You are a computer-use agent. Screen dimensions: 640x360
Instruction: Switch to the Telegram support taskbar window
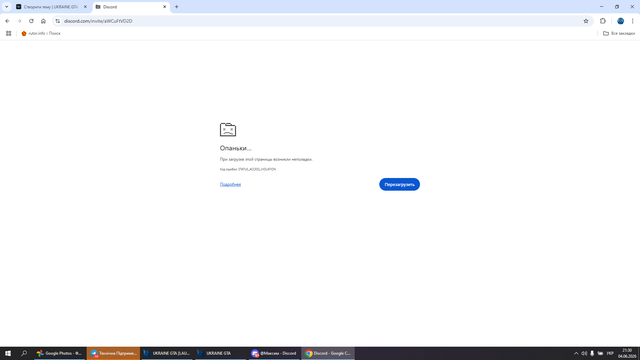tap(113, 353)
